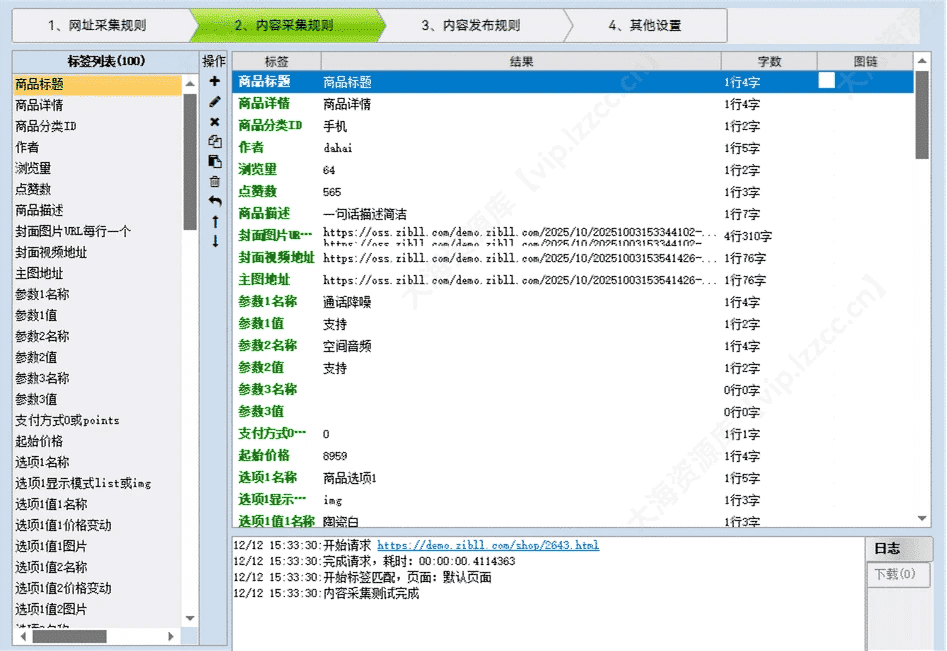
Task: Select 商品标题 in the tag list
Action: click(x=97, y=84)
